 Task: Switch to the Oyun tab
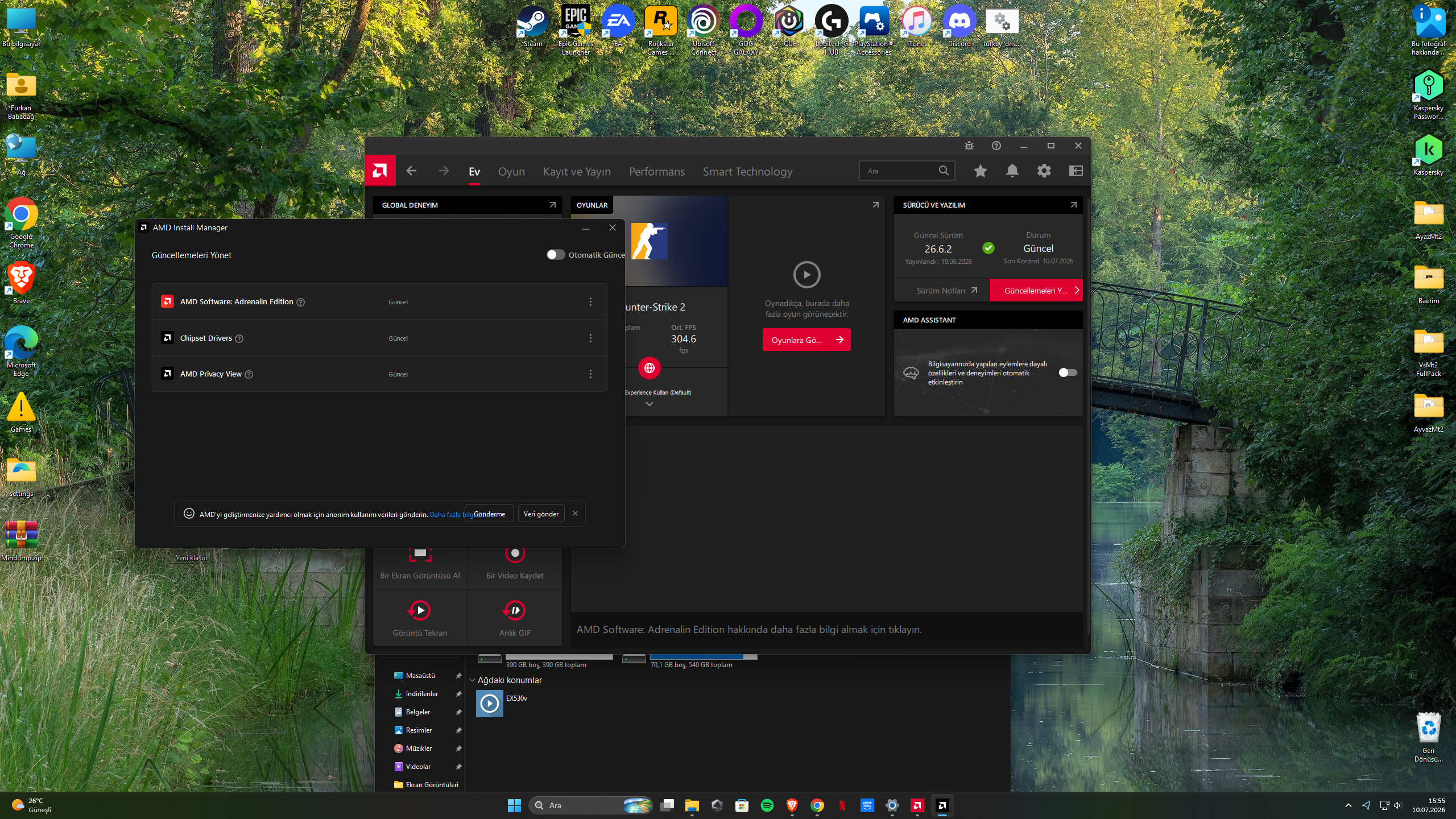pyautogui.click(x=511, y=172)
